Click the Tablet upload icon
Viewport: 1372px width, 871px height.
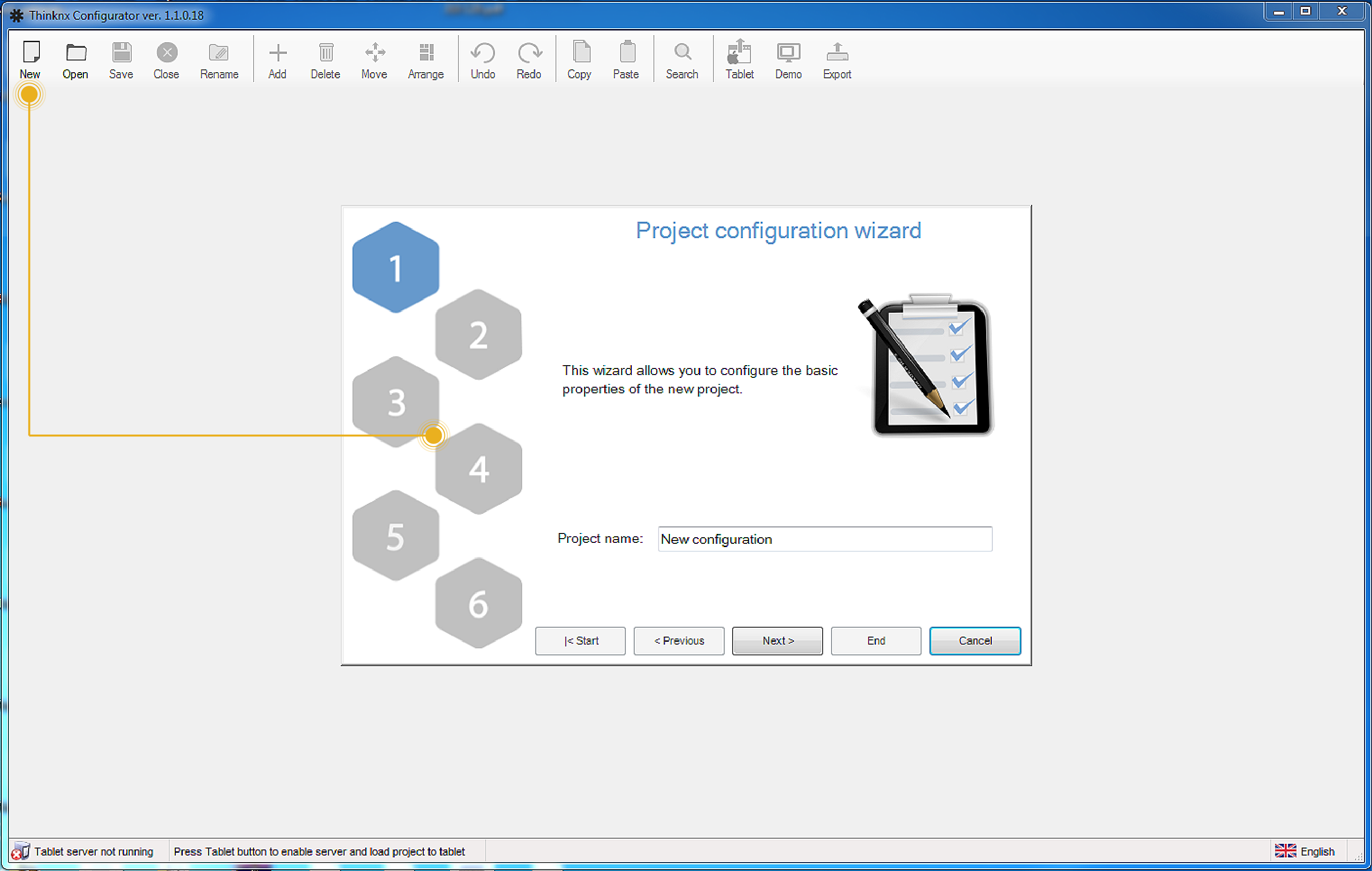[739, 53]
